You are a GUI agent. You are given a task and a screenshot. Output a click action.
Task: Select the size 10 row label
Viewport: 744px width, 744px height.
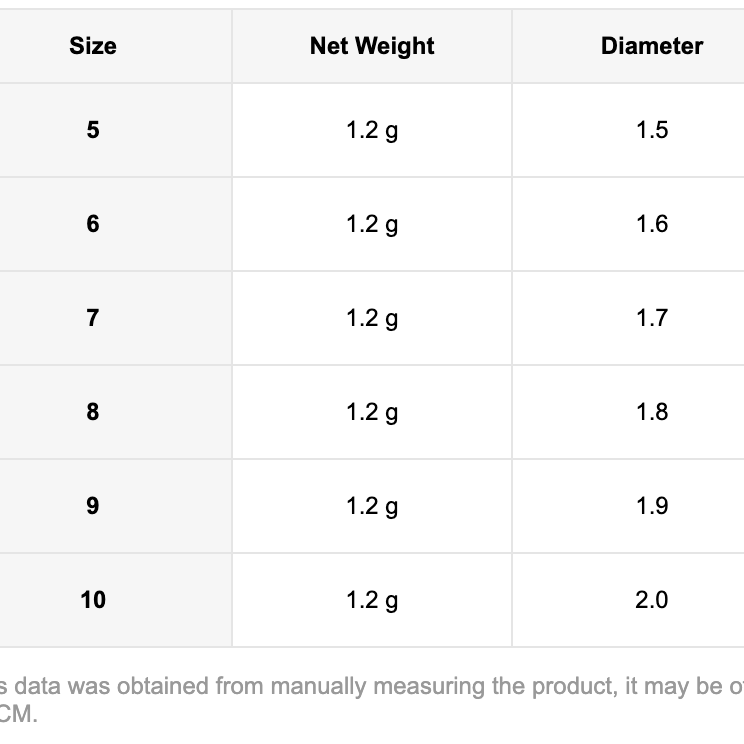click(x=93, y=600)
